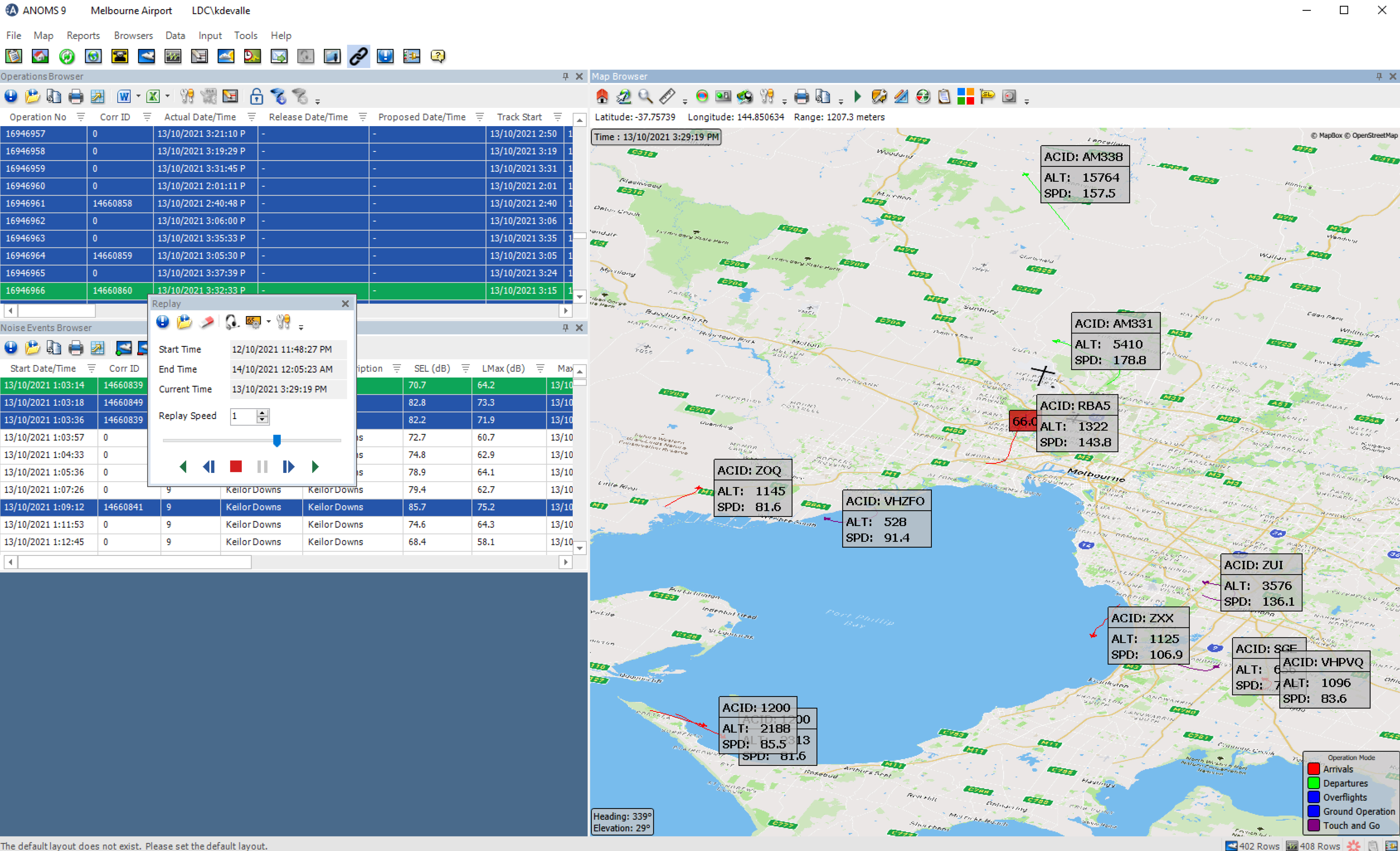Open the Reports menu

(x=83, y=35)
